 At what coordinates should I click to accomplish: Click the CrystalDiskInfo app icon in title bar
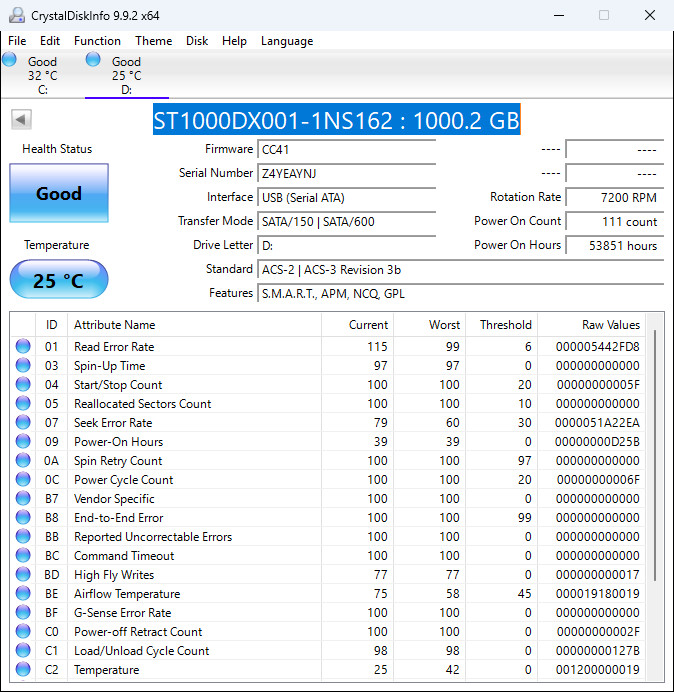(x=17, y=15)
